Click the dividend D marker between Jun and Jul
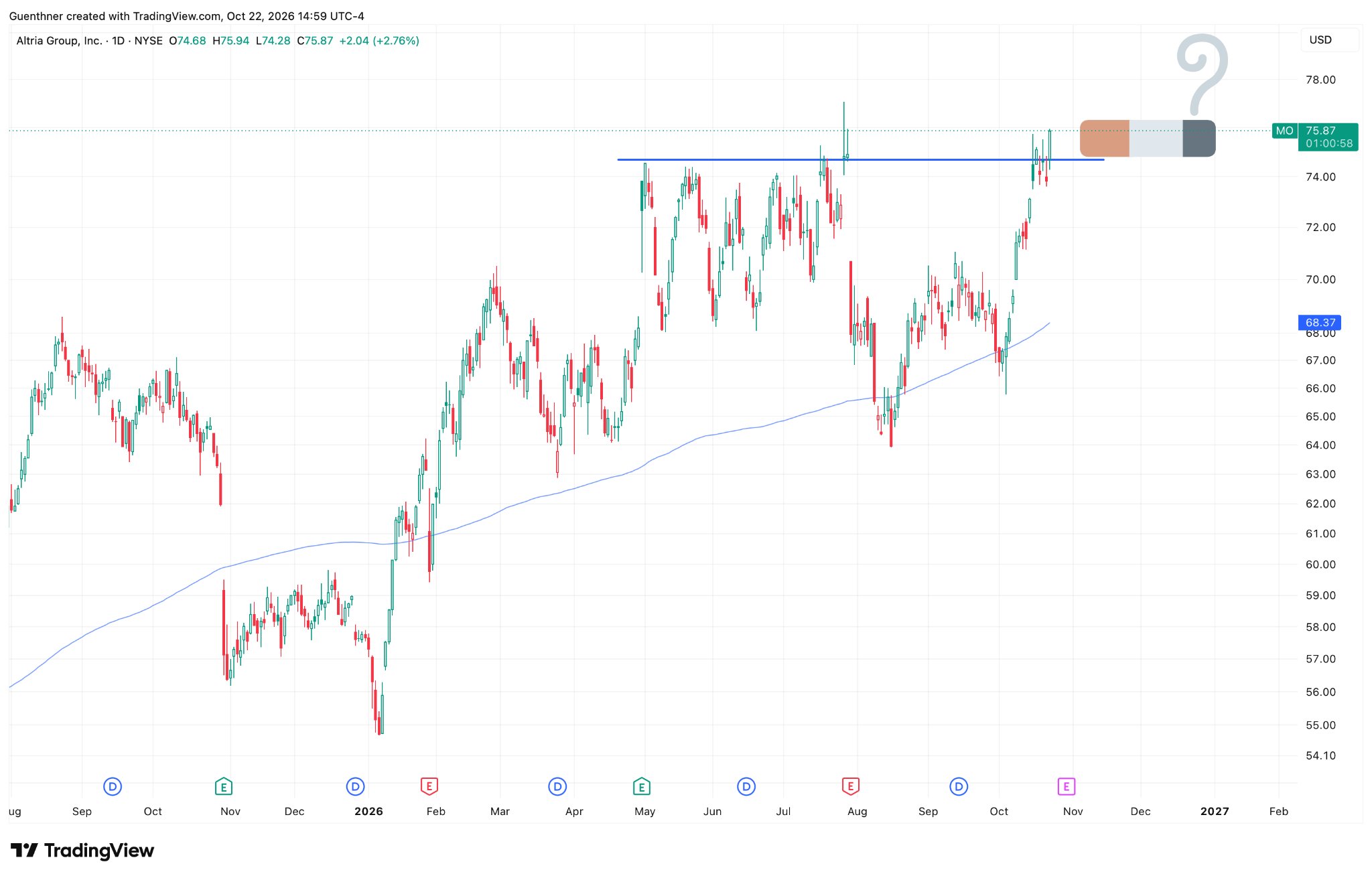Image resolution: width=1372 pixels, height=878 pixels. 746,786
